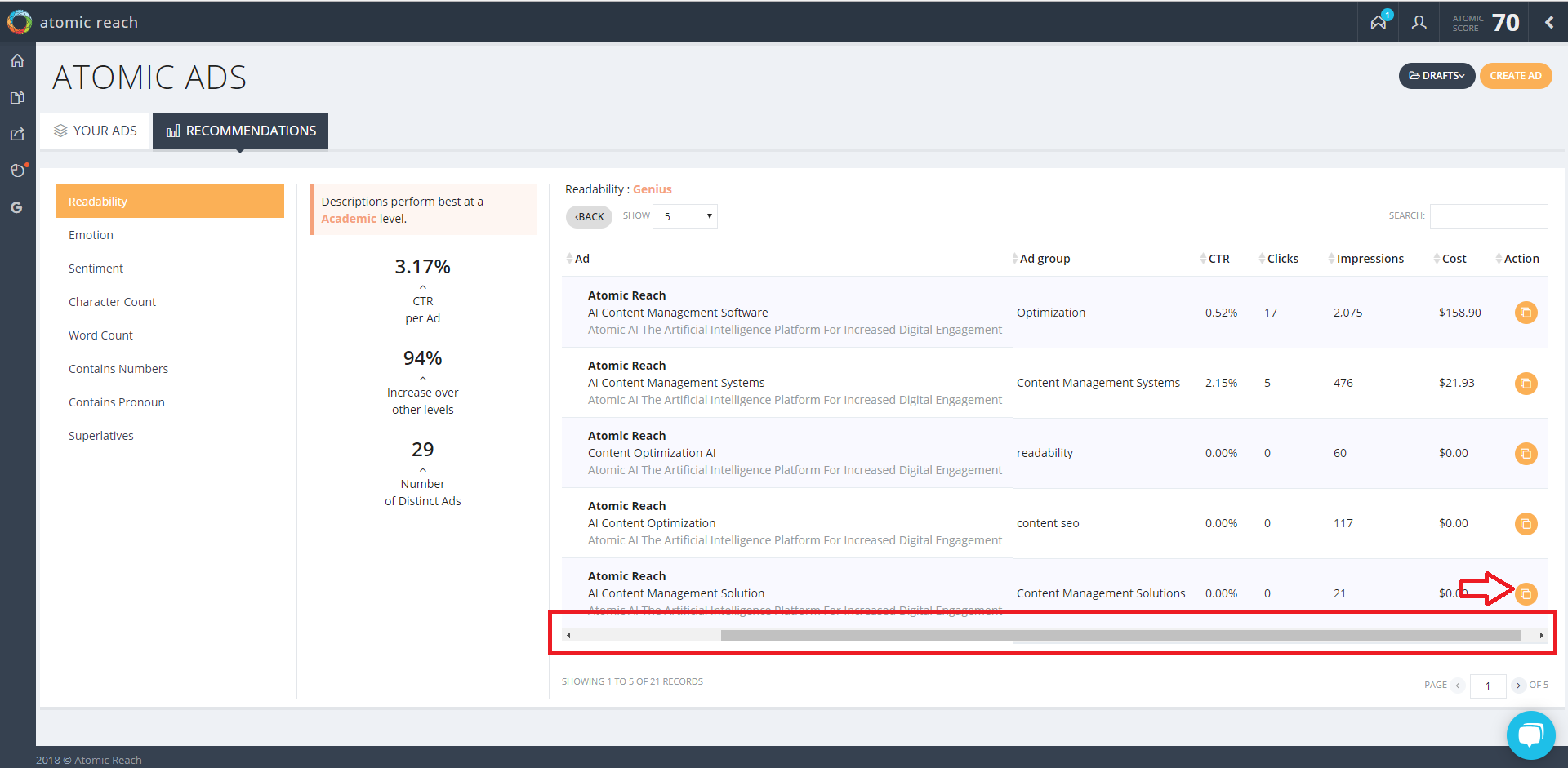Click the 2.15% CTR value
The height and width of the screenshot is (768, 1568).
[x=1222, y=383]
